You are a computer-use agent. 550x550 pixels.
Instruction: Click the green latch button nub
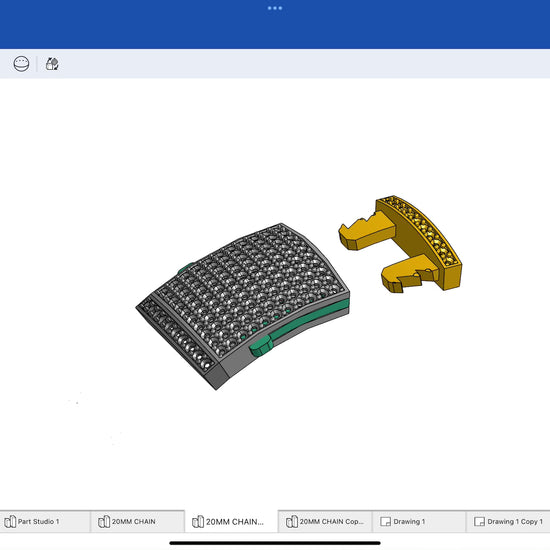pos(261,347)
